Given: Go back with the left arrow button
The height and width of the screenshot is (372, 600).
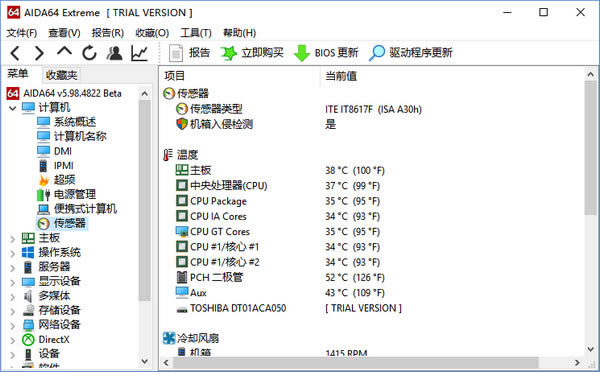Looking at the screenshot, I should click(15, 53).
